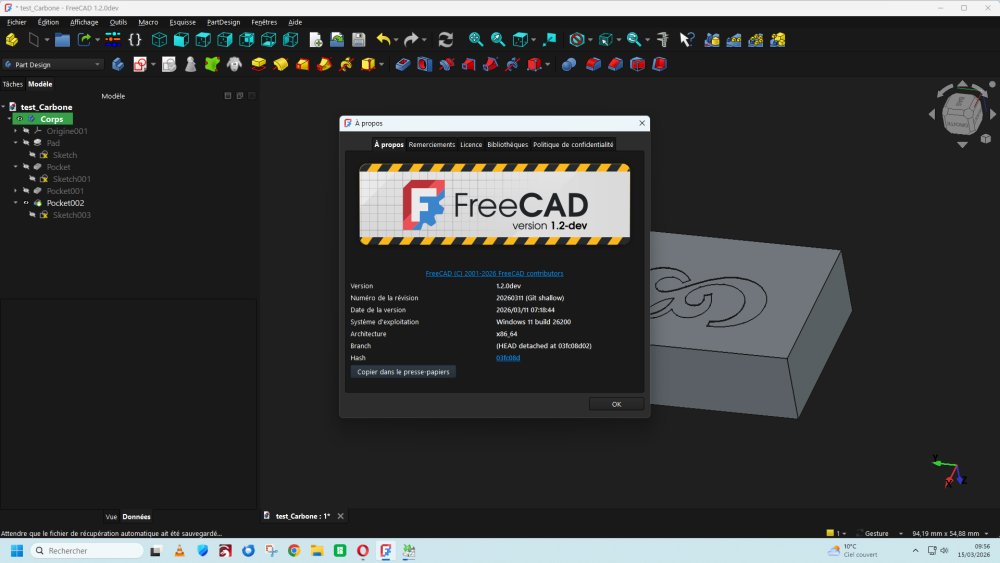1000x563 pixels.
Task: Switch to the Tâches panel tab
Action: [x=12, y=84]
